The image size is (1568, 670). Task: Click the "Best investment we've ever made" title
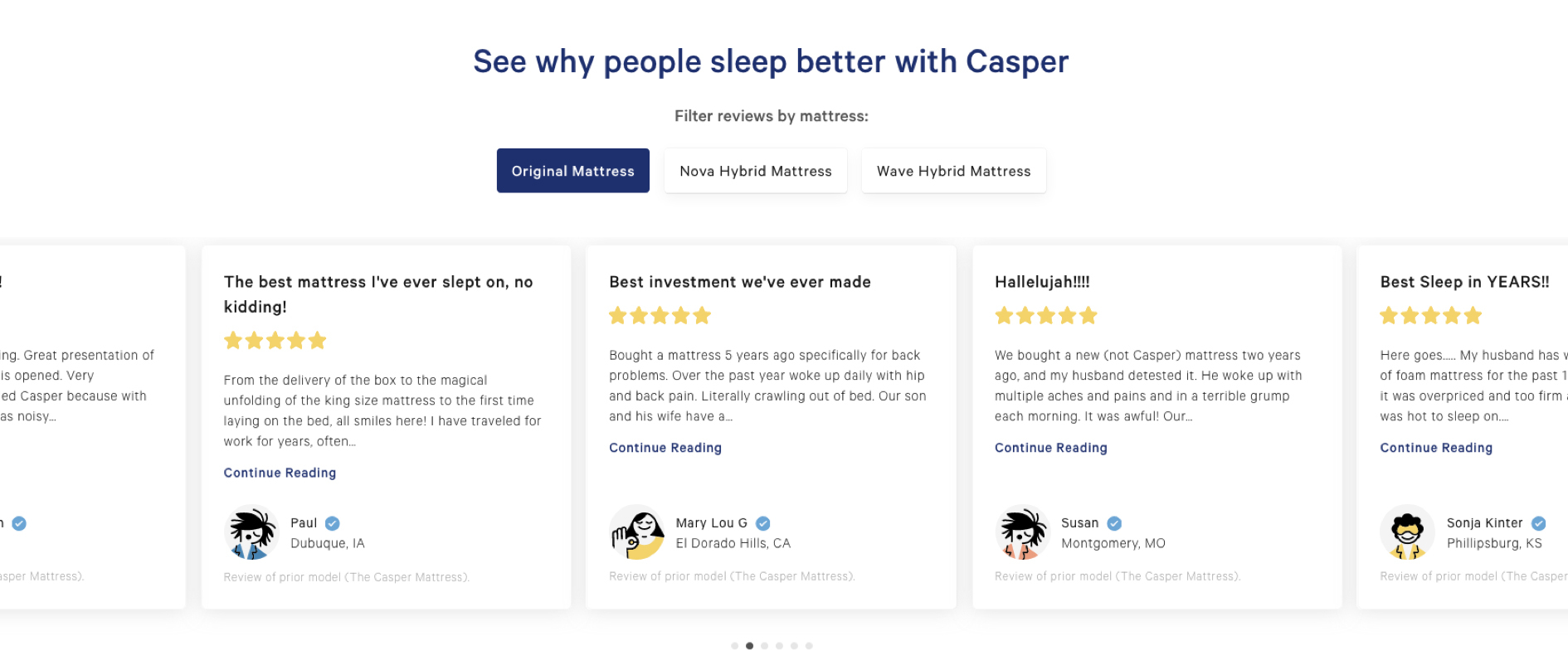(740, 282)
